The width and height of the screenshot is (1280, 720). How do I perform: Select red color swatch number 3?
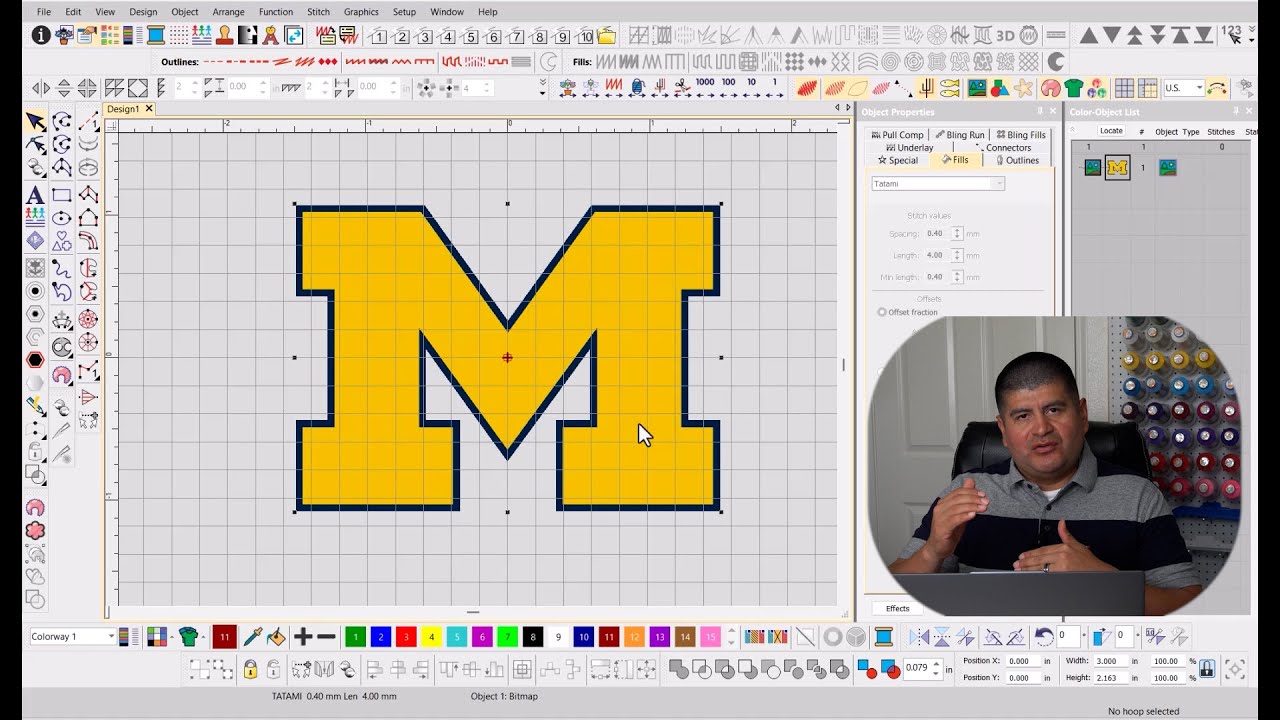[406, 637]
